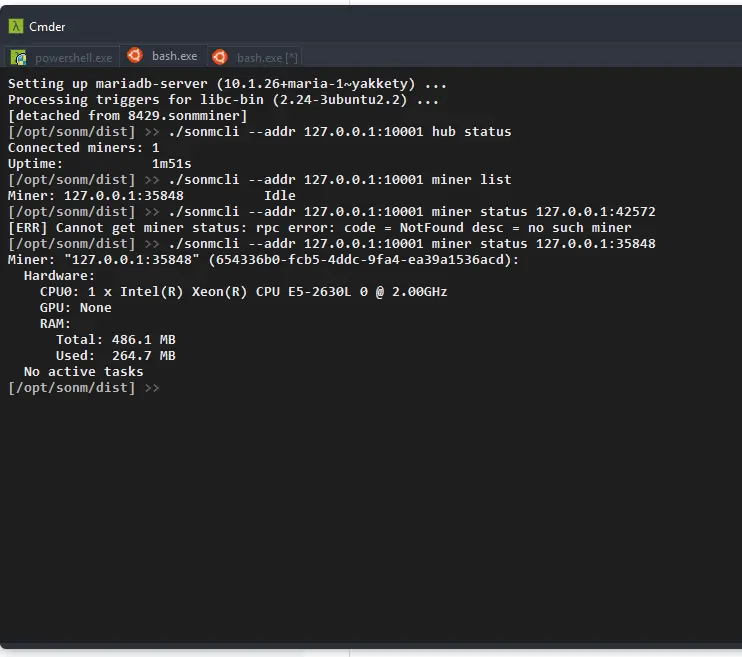Click the 'hub status' command line
742x657 pixels.
pyautogui.click(x=259, y=132)
